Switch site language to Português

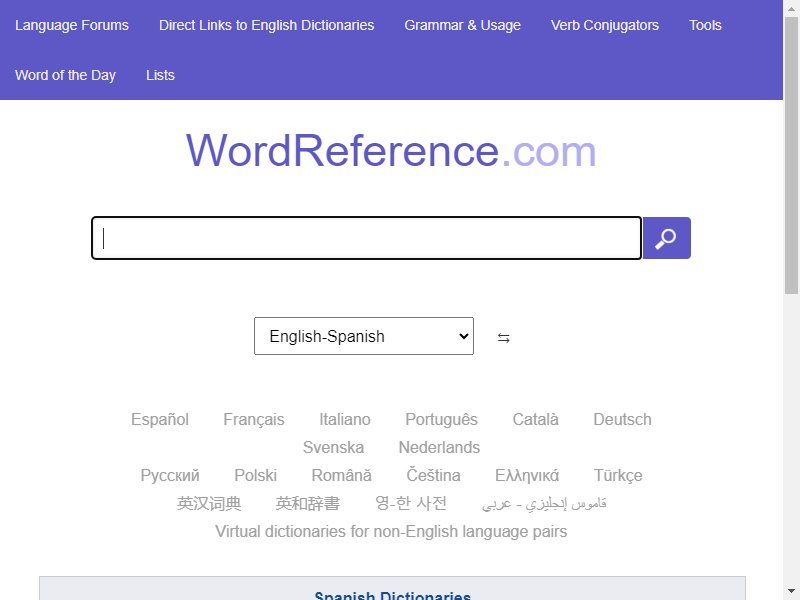(x=441, y=419)
